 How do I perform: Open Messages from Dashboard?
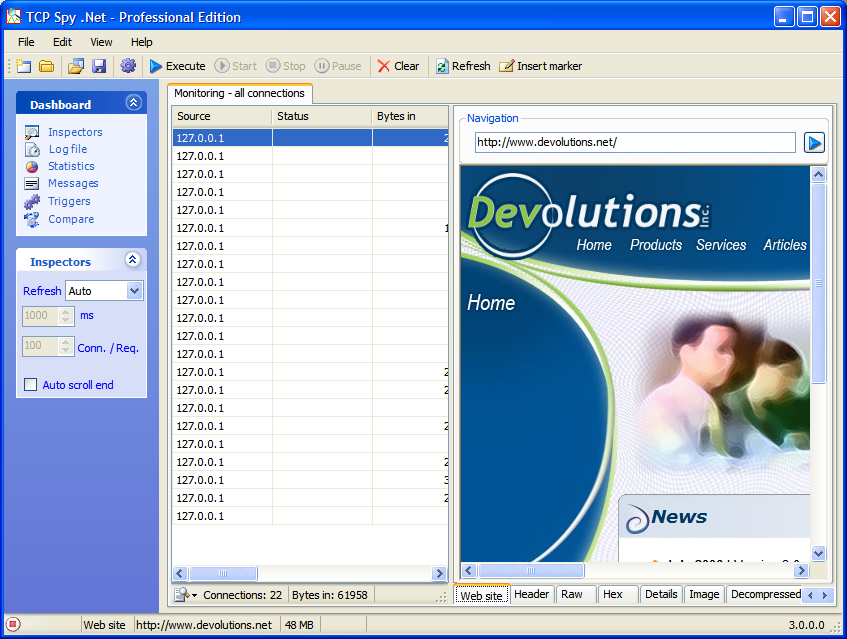click(x=73, y=184)
